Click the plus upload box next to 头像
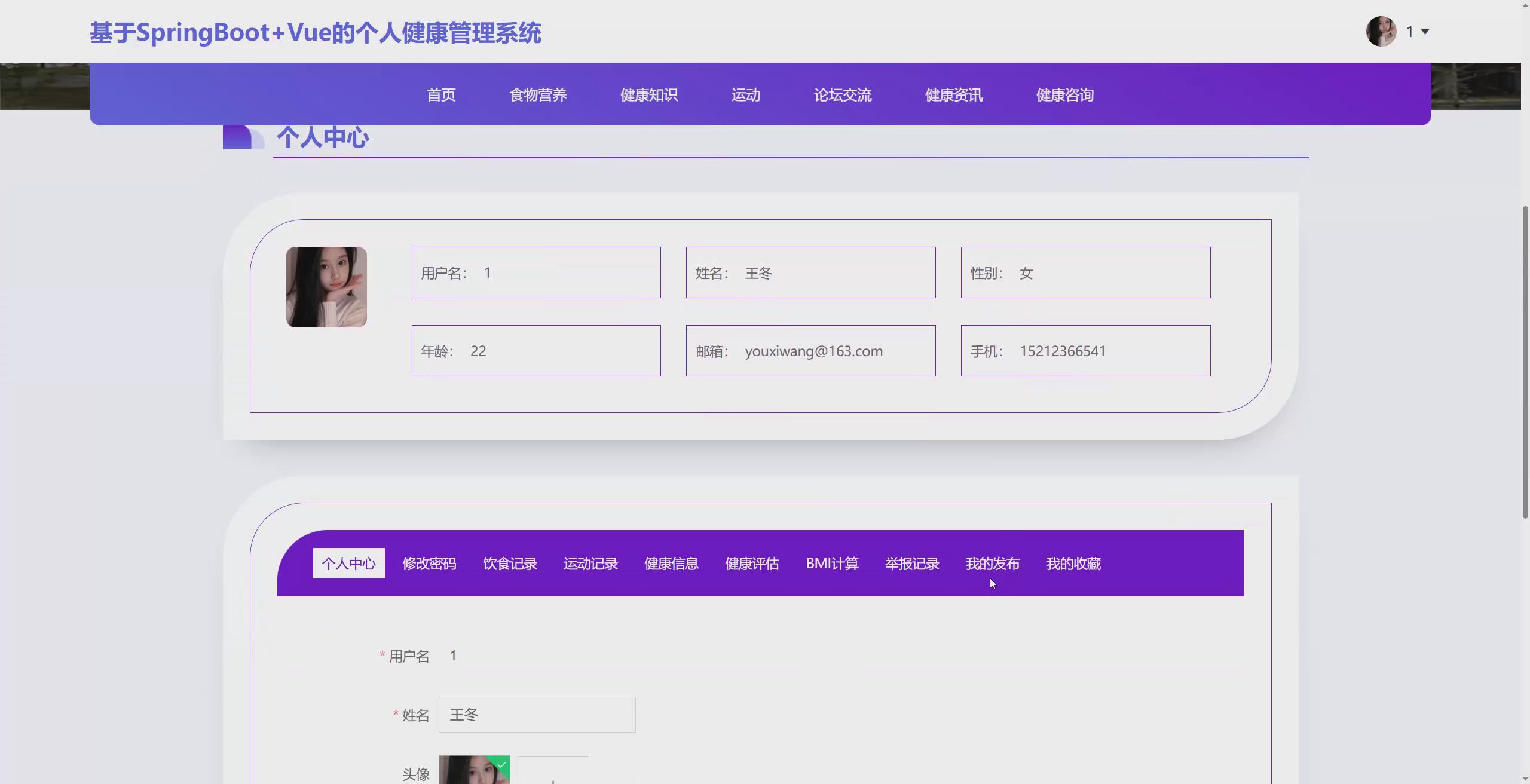Screen dimensions: 1530x784 [x=553, y=774]
